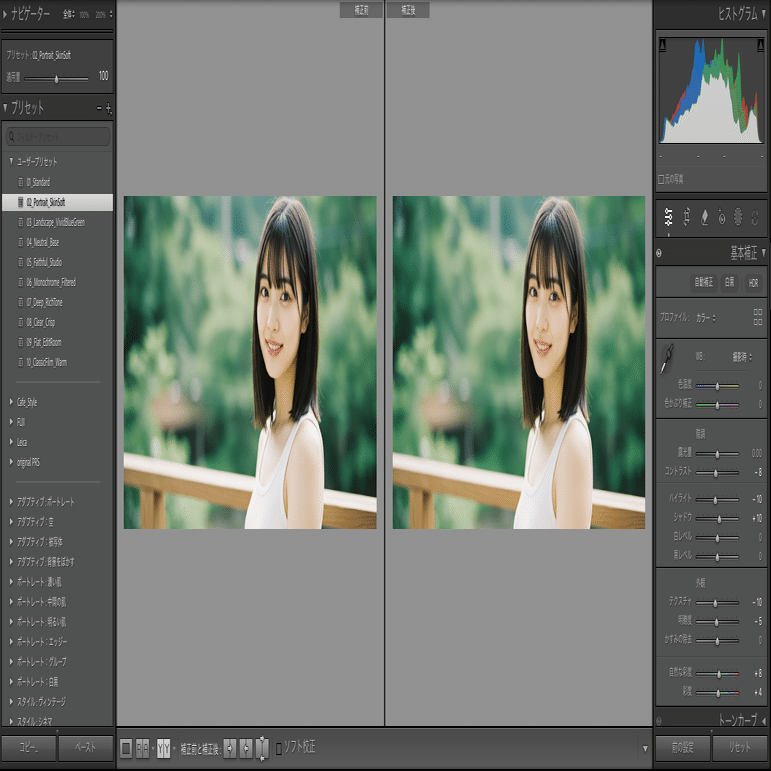Image resolution: width=771 pixels, height=771 pixels.
Task: Expand the Cafe_Style preset group
Action: (x=11, y=402)
